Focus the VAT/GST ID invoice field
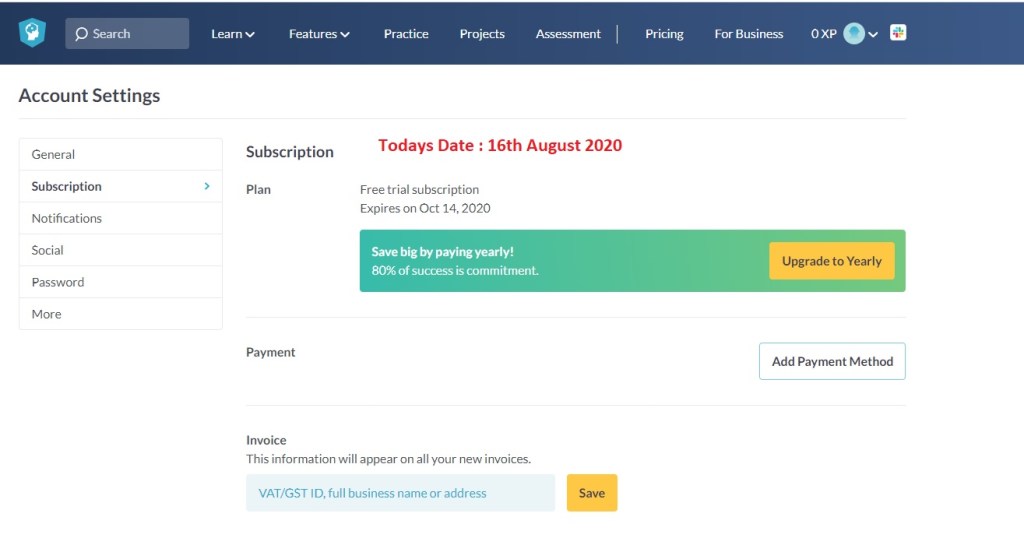Viewport: 1024px width, 559px height. tap(400, 493)
